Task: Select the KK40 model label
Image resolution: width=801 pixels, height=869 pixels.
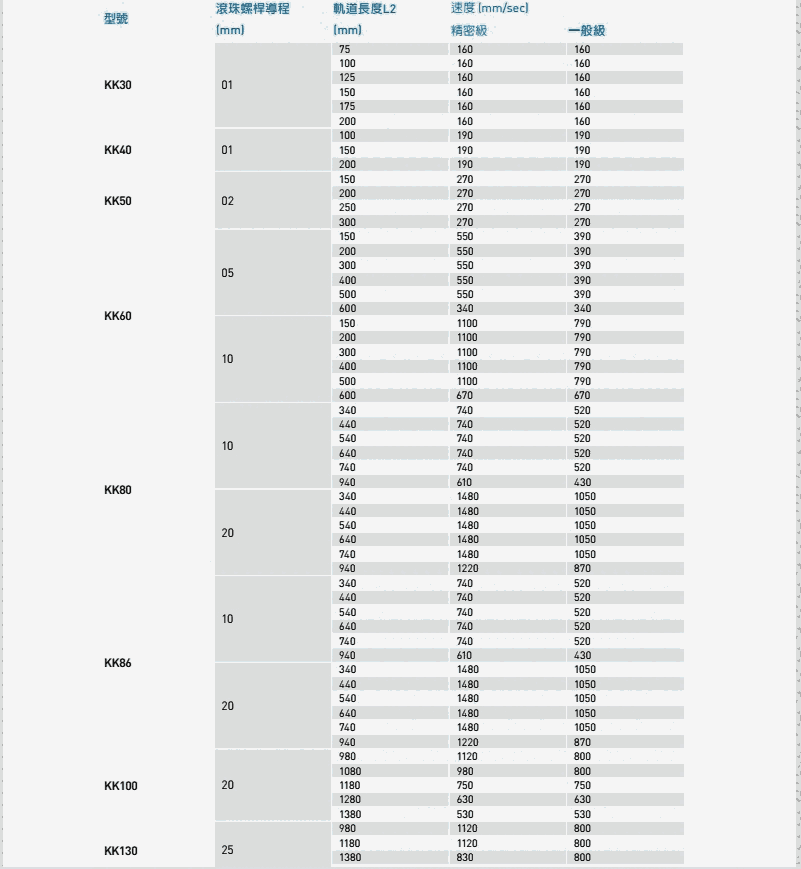Action: pos(117,150)
